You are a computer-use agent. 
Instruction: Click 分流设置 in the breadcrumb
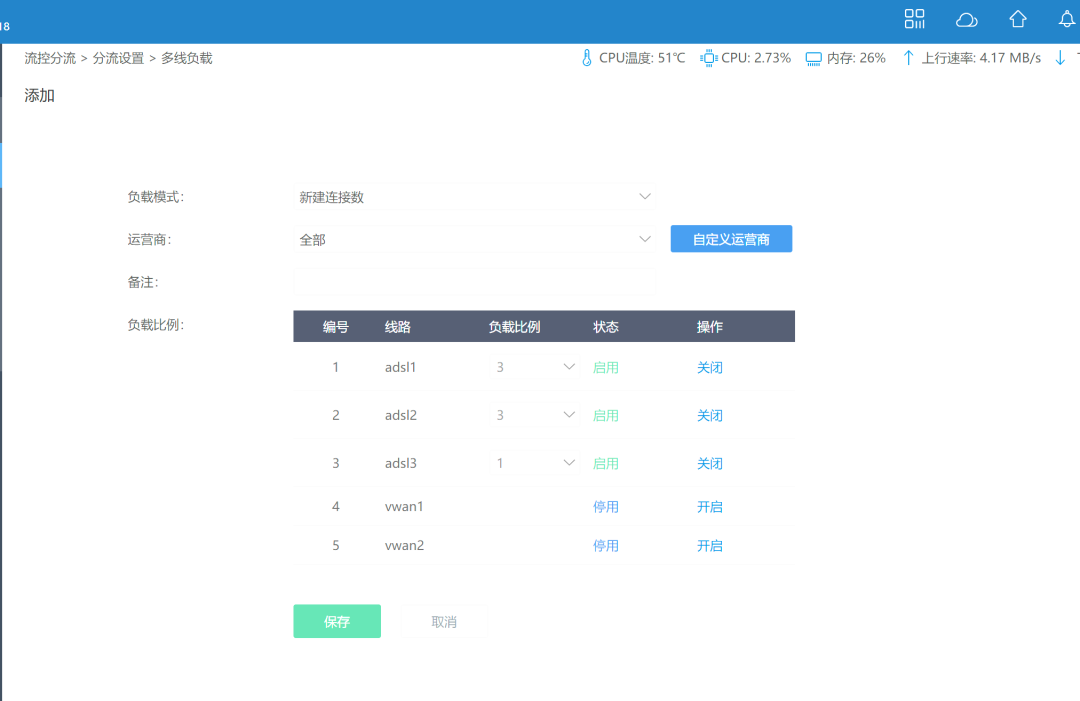pyautogui.click(x=118, y=58)
